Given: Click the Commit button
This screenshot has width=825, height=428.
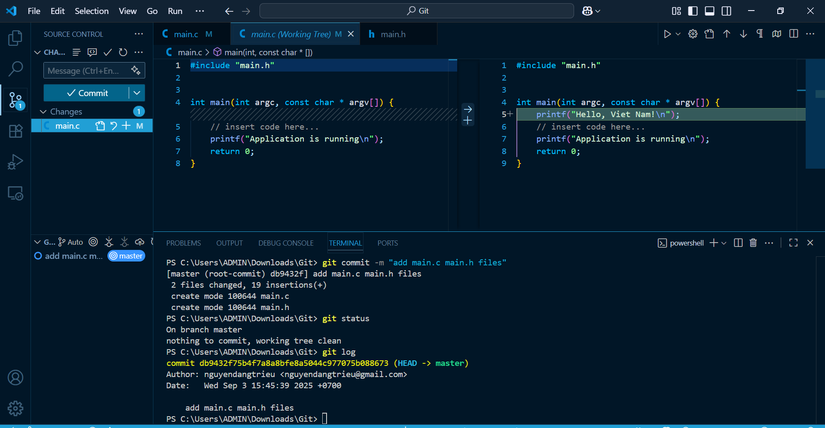Looking at the screenshot, I should click(x=86, y=93).
